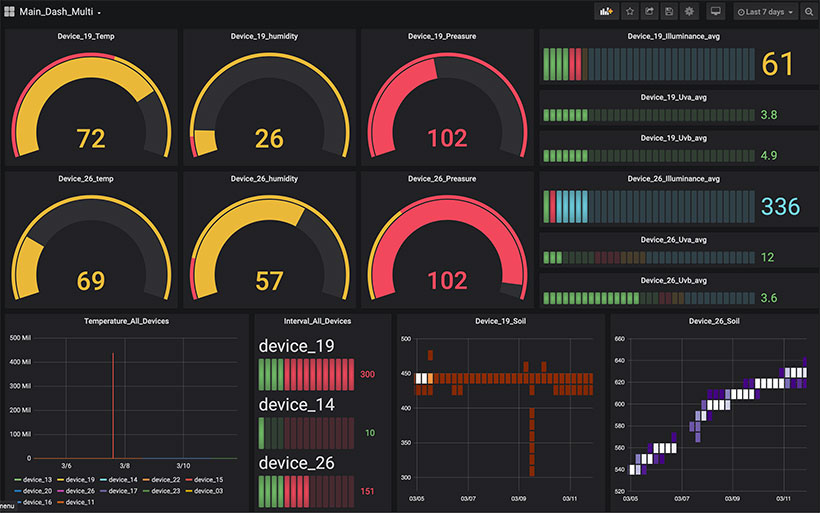Click the Device_19_Illuminance_avg panel title
This screenshot has height=513, width=820.
coord(674,36)
